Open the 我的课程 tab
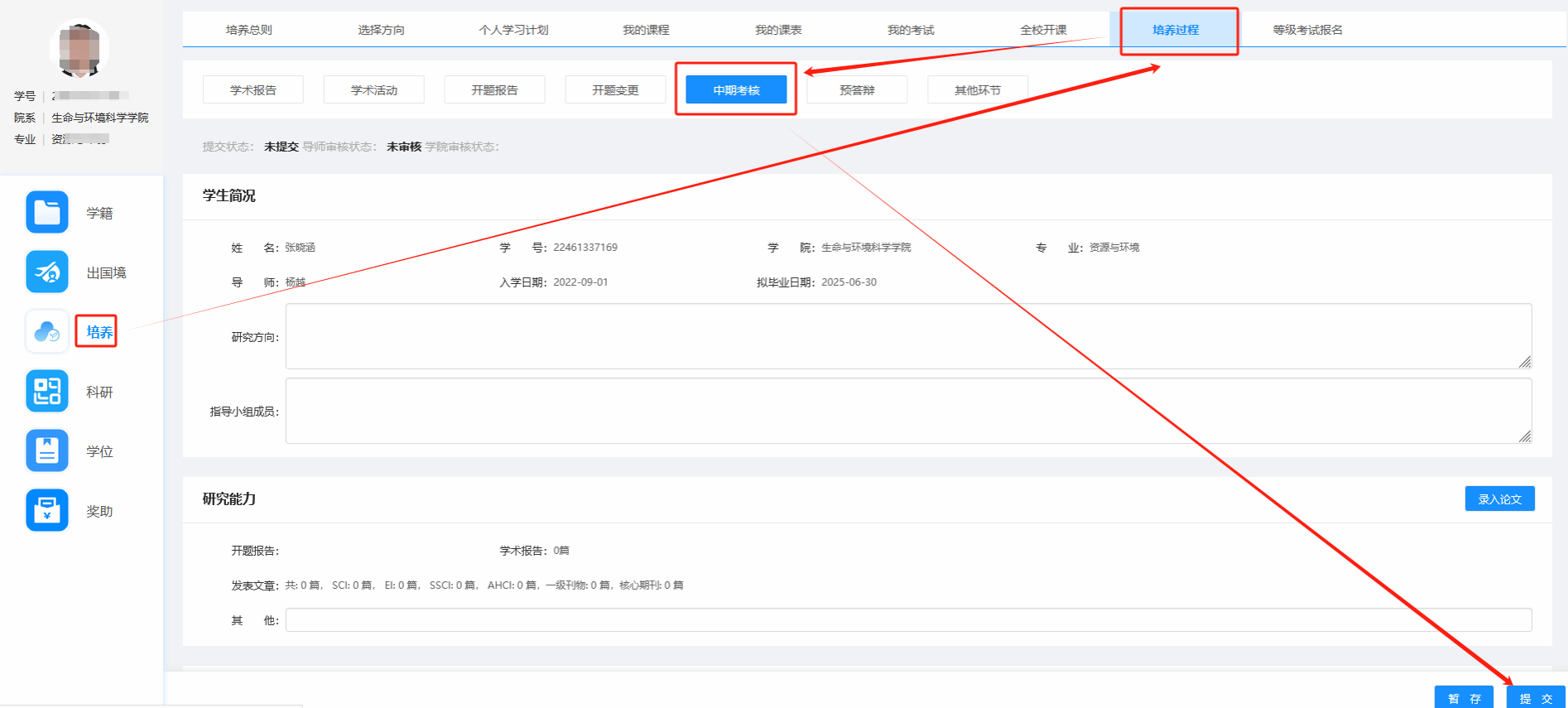 [646, 30]
